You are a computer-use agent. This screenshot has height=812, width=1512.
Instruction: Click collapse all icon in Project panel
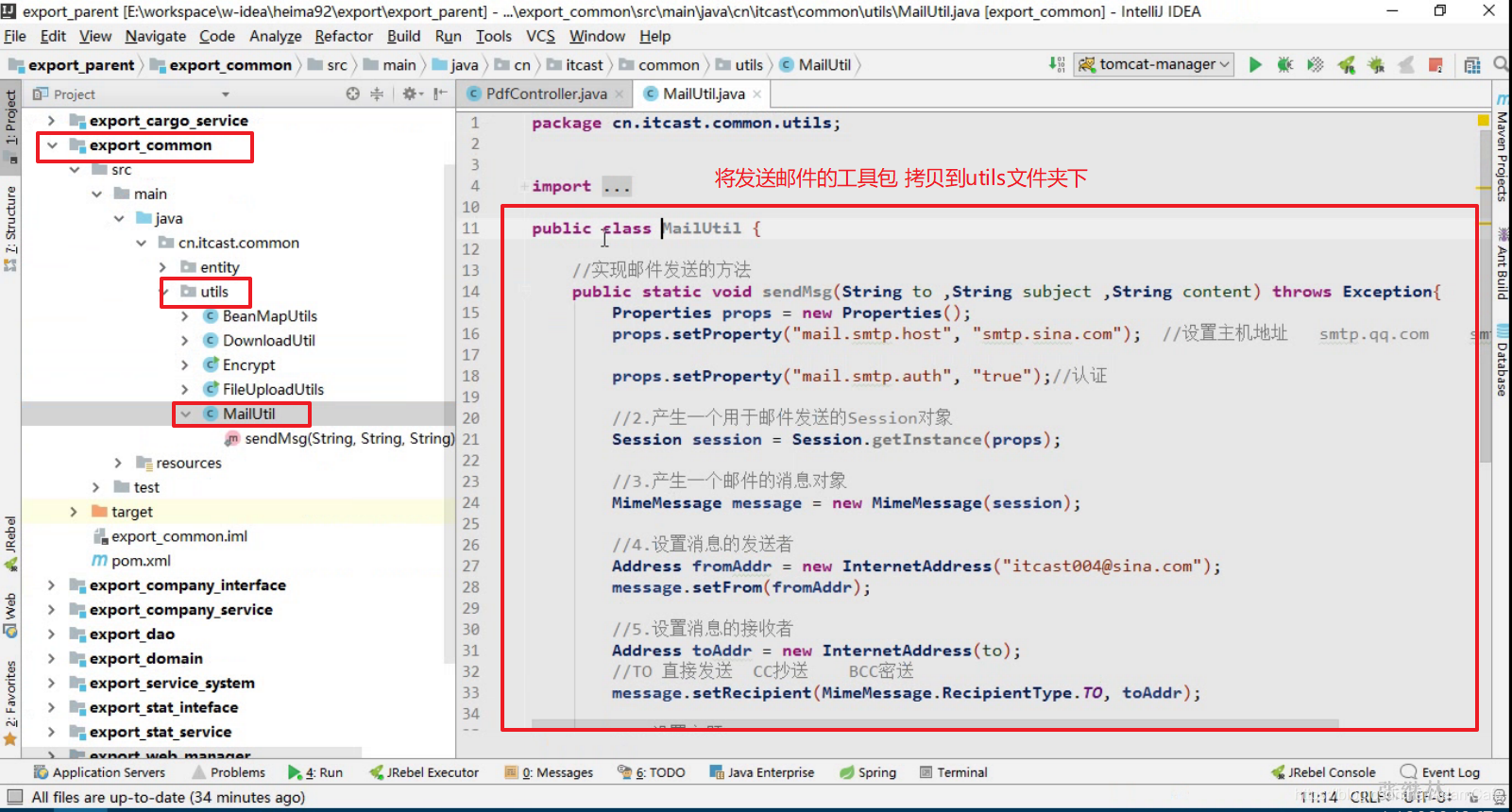tap(377, 93)
